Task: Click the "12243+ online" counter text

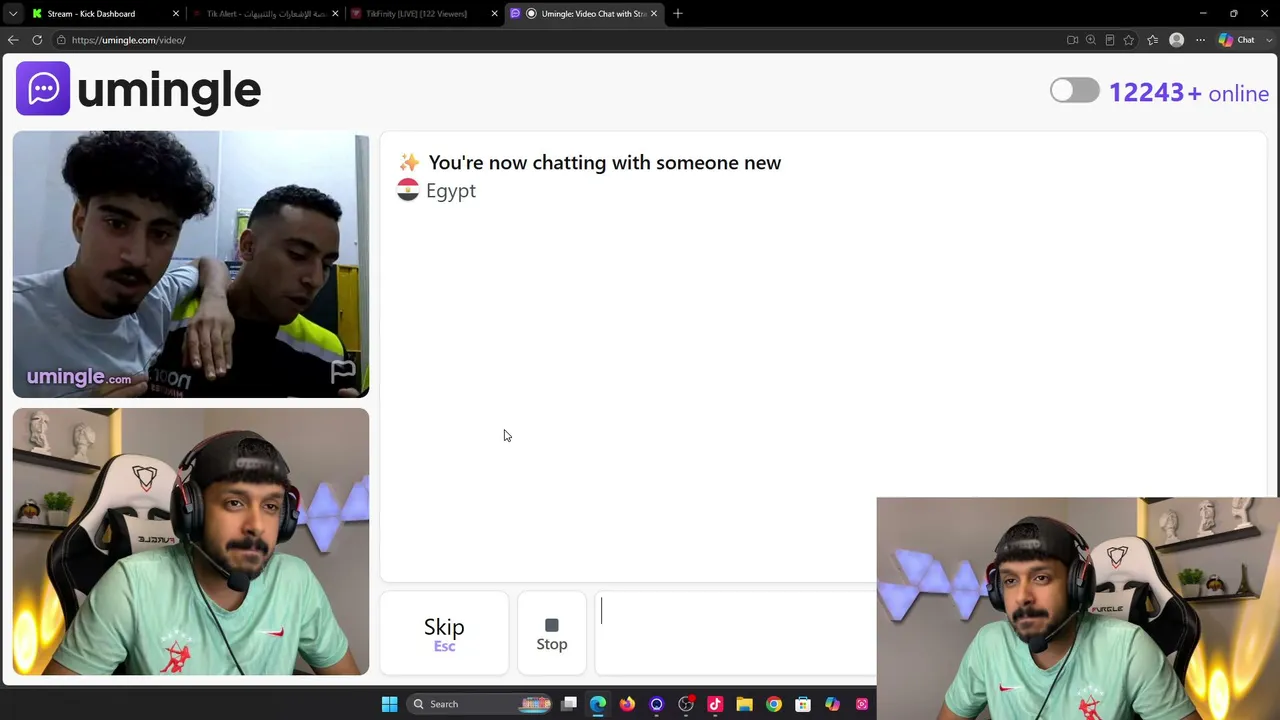Action: 1189,93
